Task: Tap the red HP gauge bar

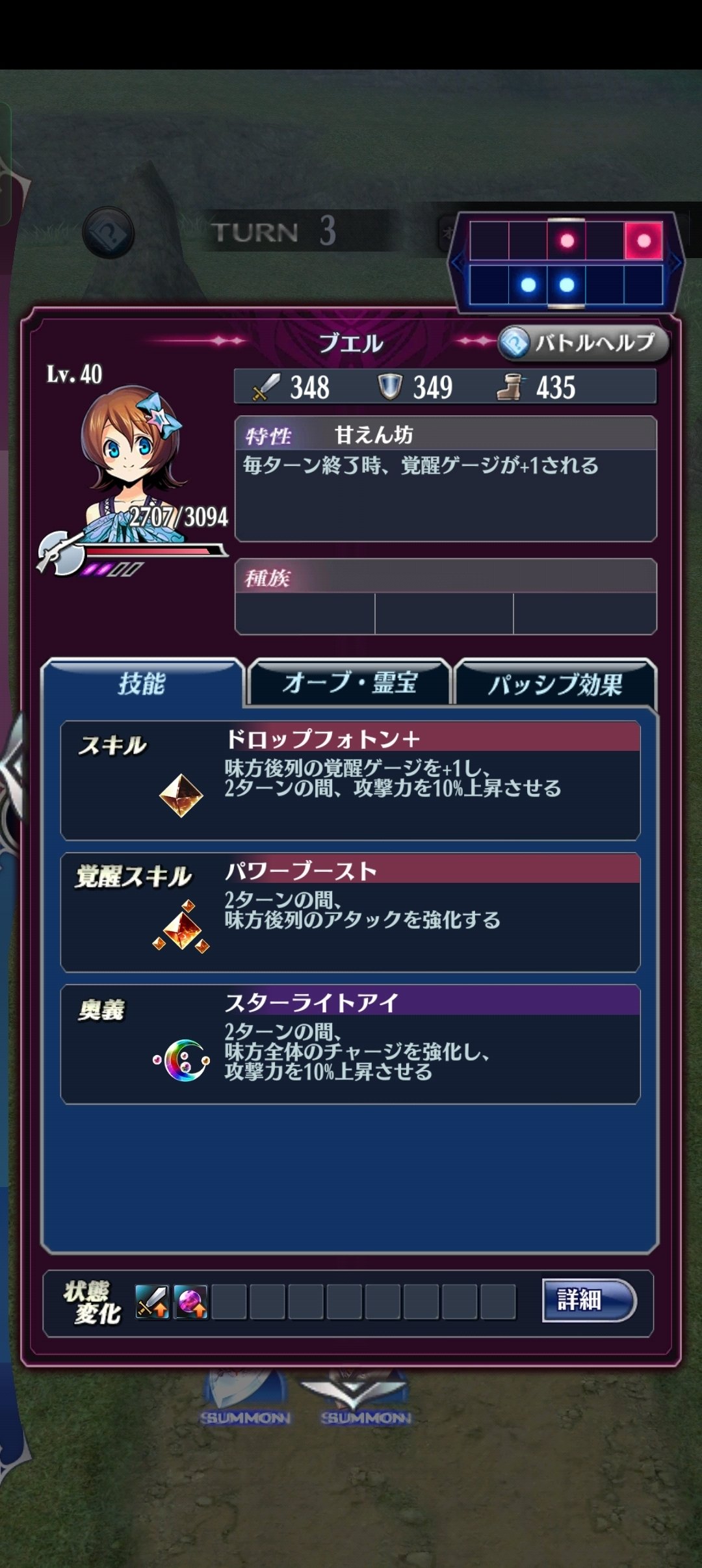Action: pyautogui.click(x=153, y=551)
